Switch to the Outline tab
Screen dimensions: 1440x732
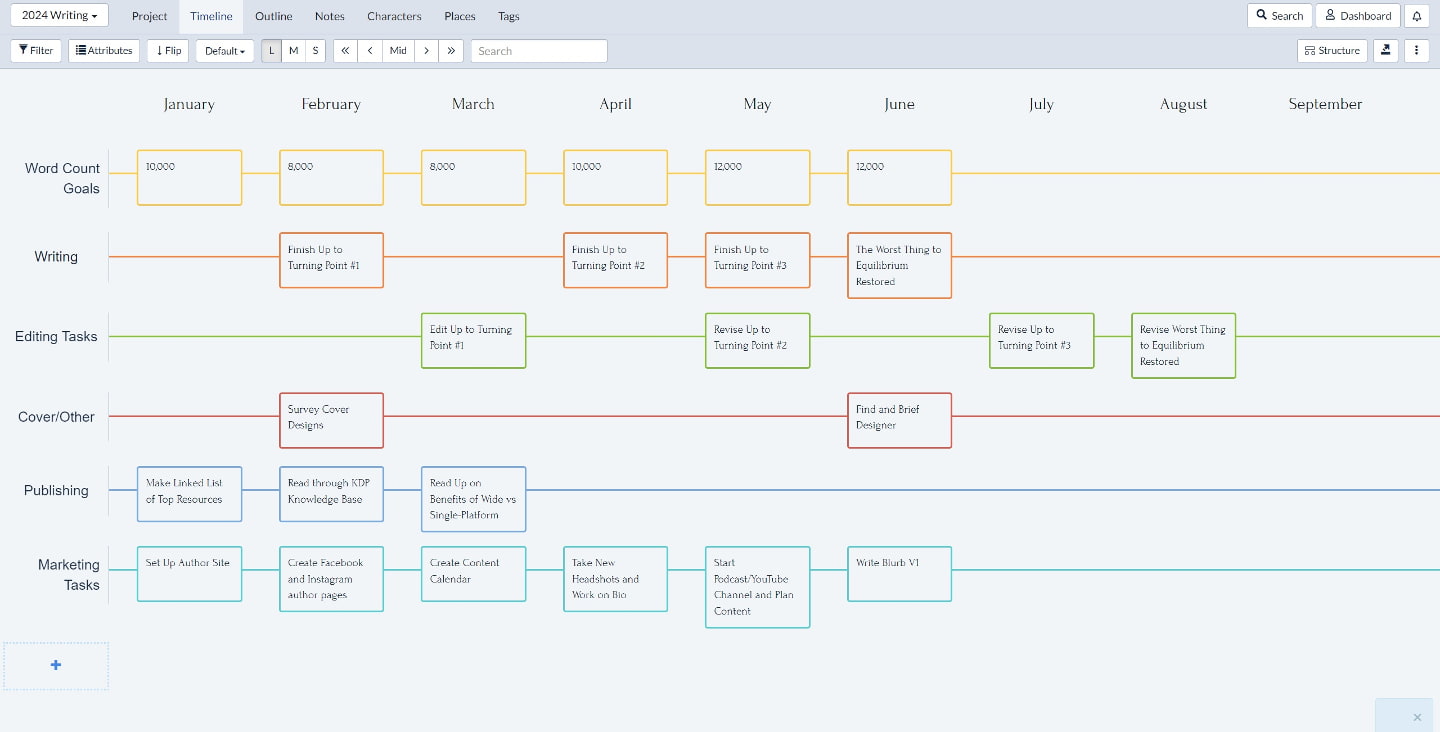[x=274, y=16]
